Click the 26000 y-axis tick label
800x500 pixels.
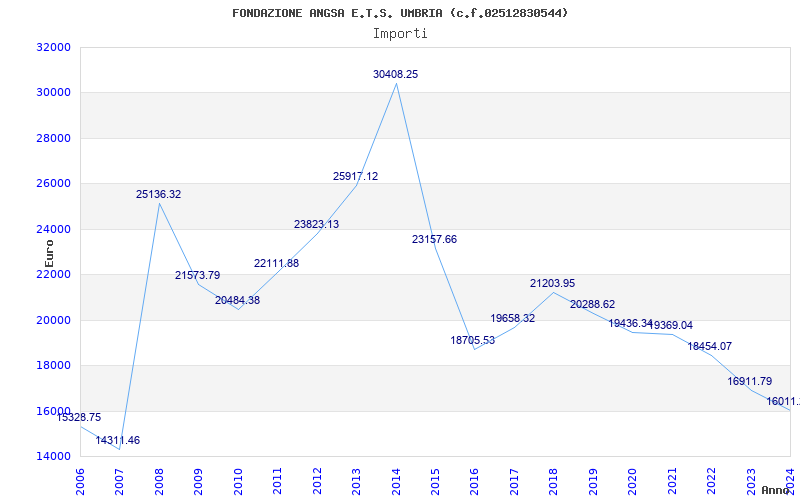tap(53, 184)
